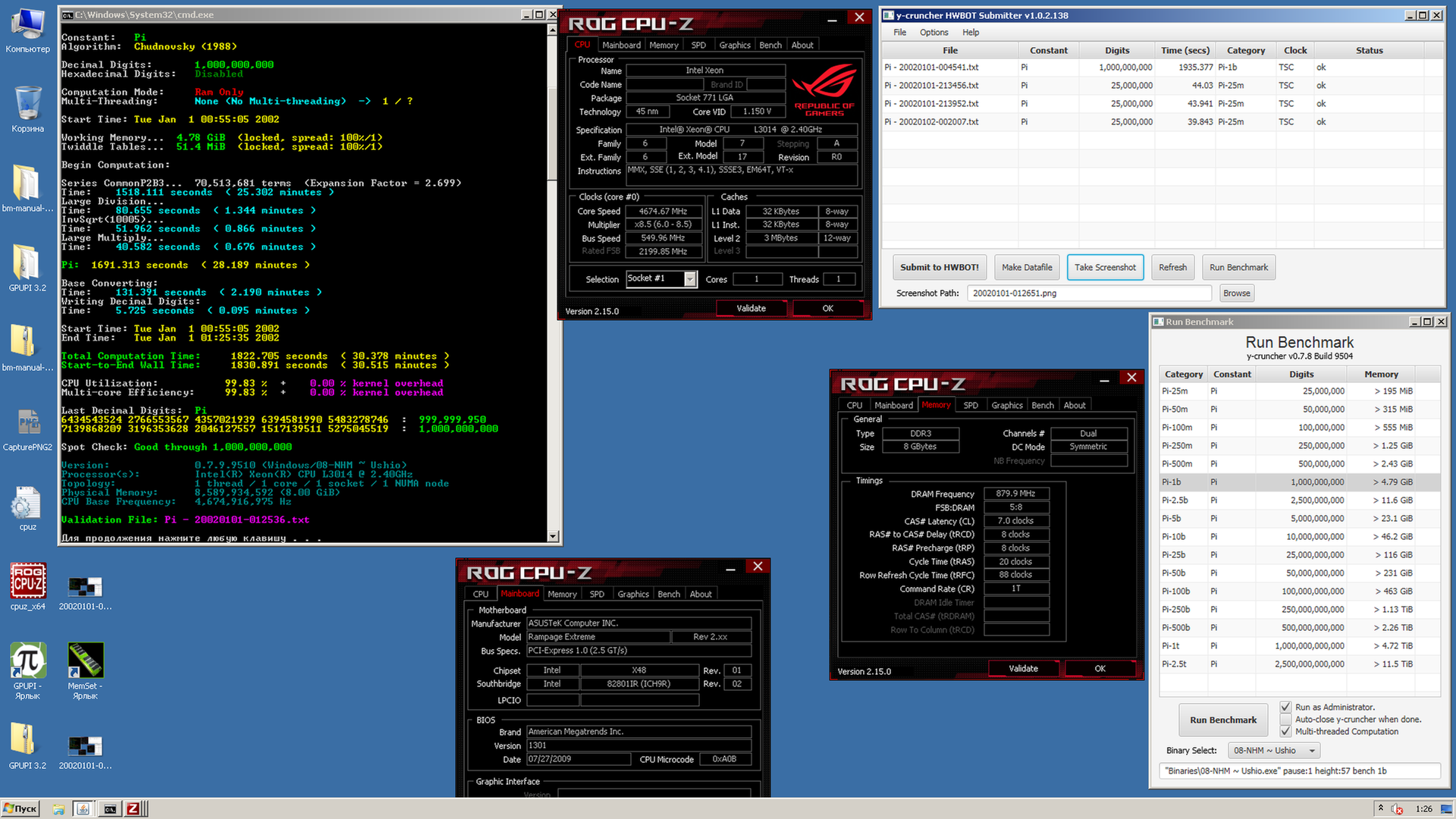
Task: Open the File menu in HWBOT Submitter
Action: (899, 33)
